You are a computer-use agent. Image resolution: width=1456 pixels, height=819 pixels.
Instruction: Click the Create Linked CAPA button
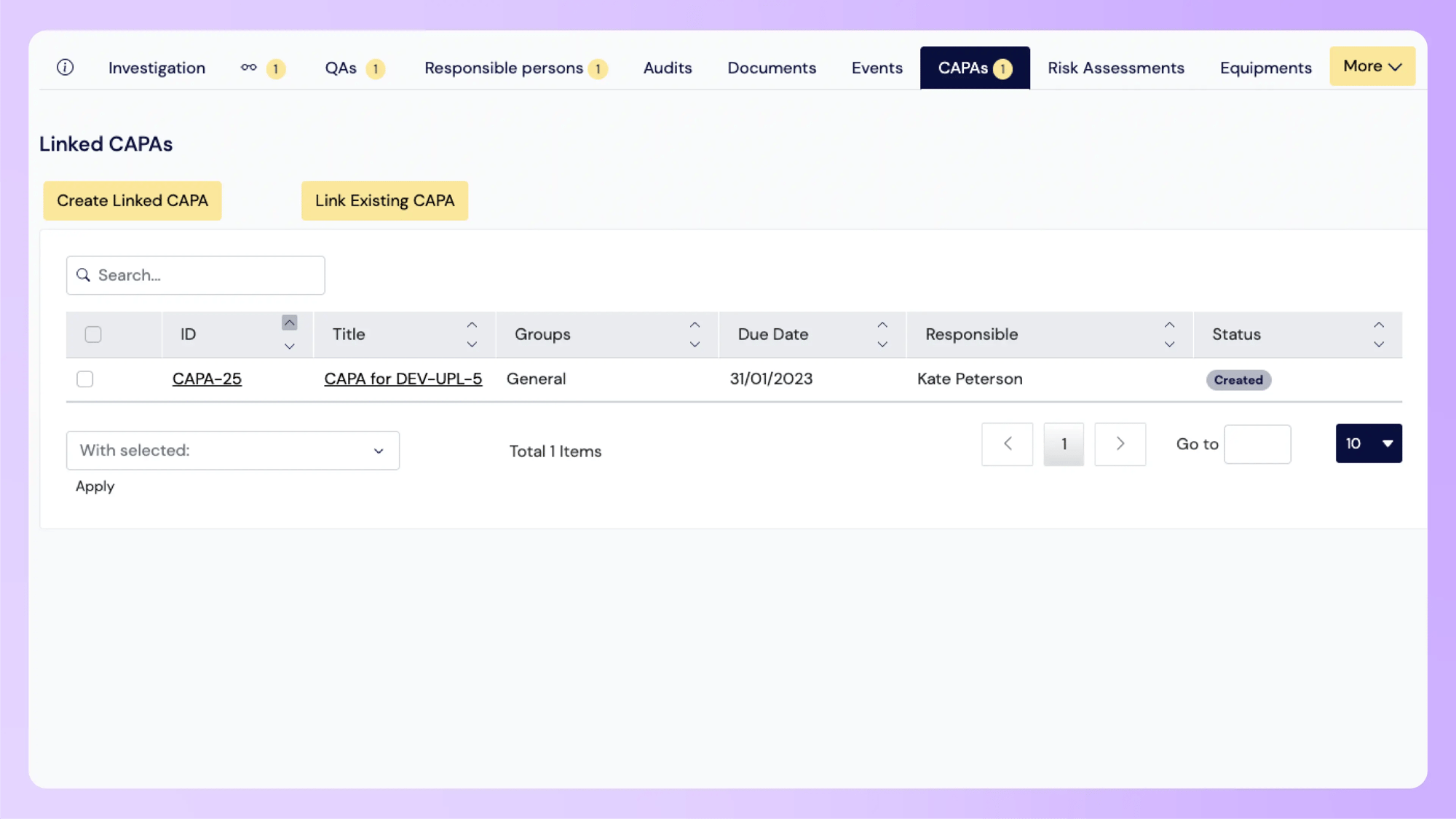point(132,201)
